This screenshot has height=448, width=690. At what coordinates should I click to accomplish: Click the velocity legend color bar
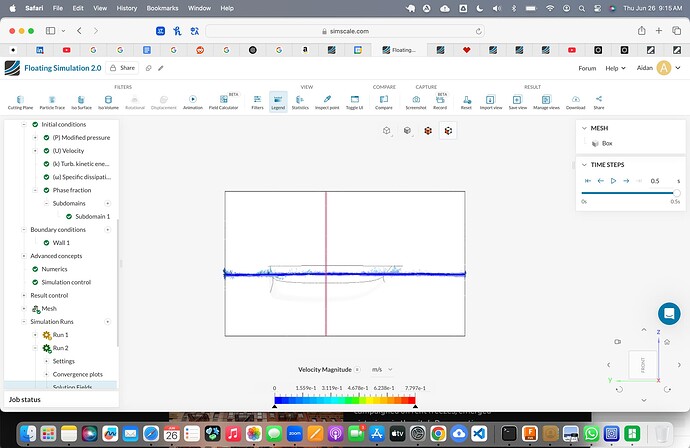coord(345,400)
